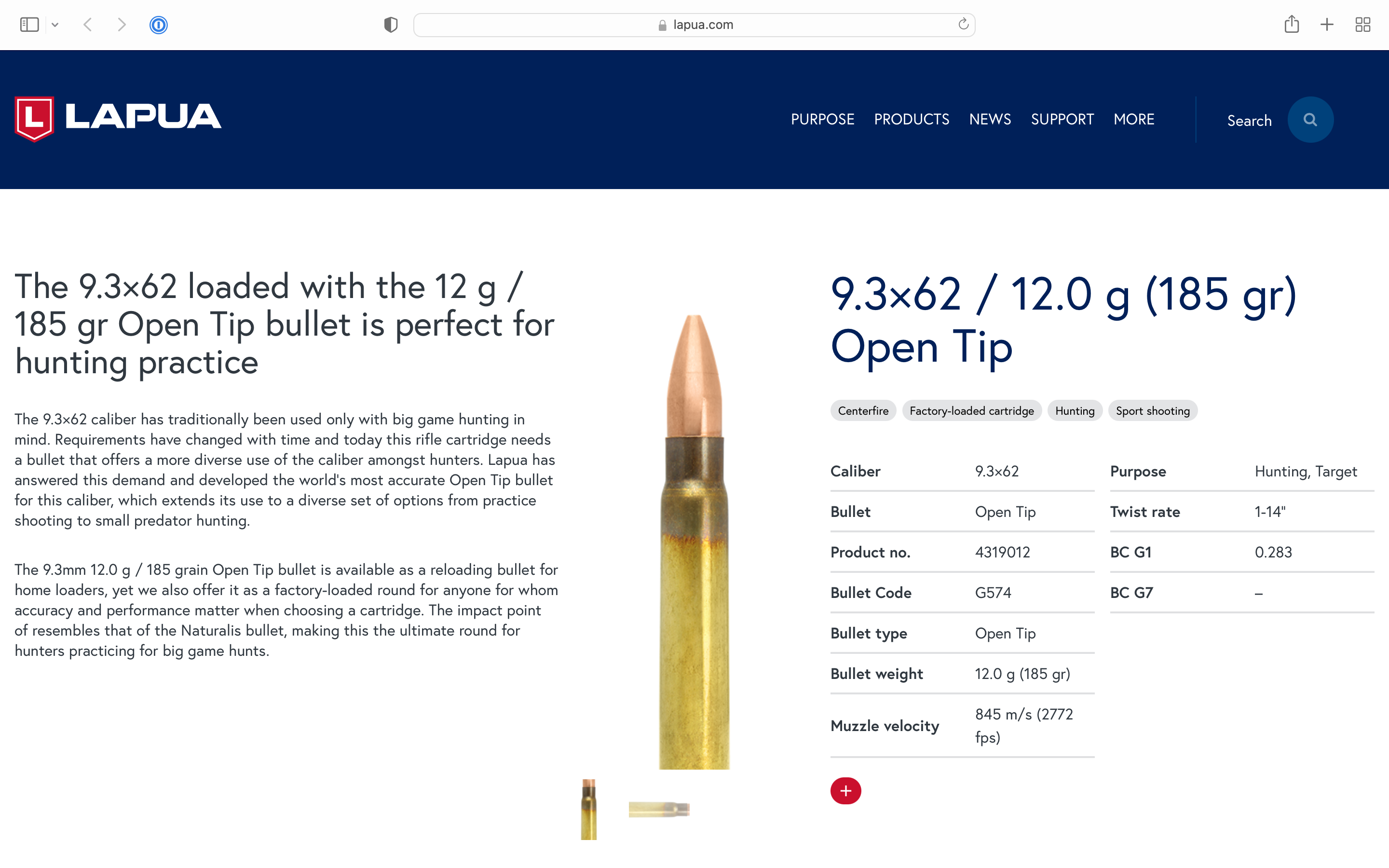Click the round search magnifier button
The image size is (1389, 868).
pyautogui.click(x=1310, y=120)
